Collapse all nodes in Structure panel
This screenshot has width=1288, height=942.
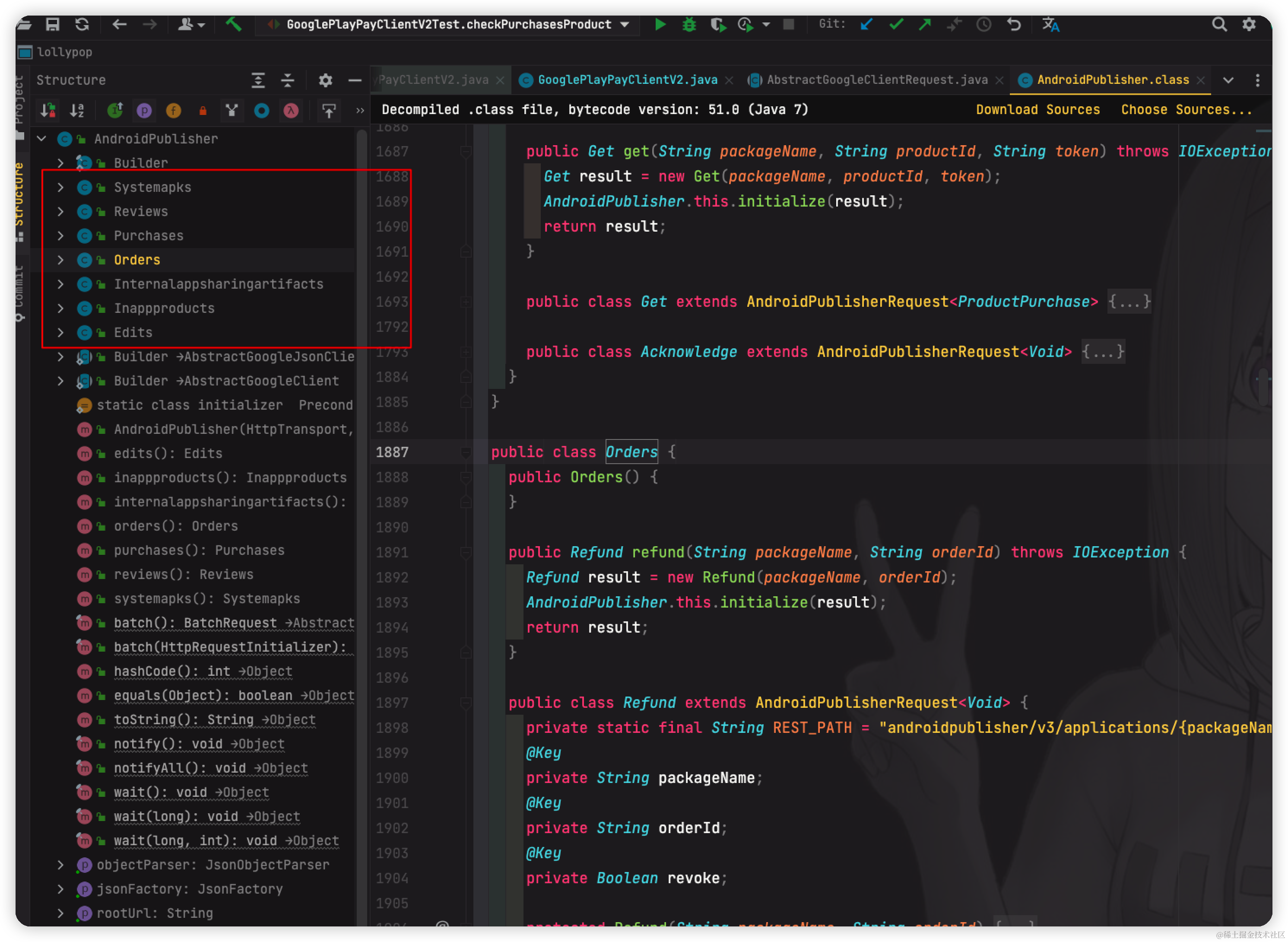[x=288, y=80]
